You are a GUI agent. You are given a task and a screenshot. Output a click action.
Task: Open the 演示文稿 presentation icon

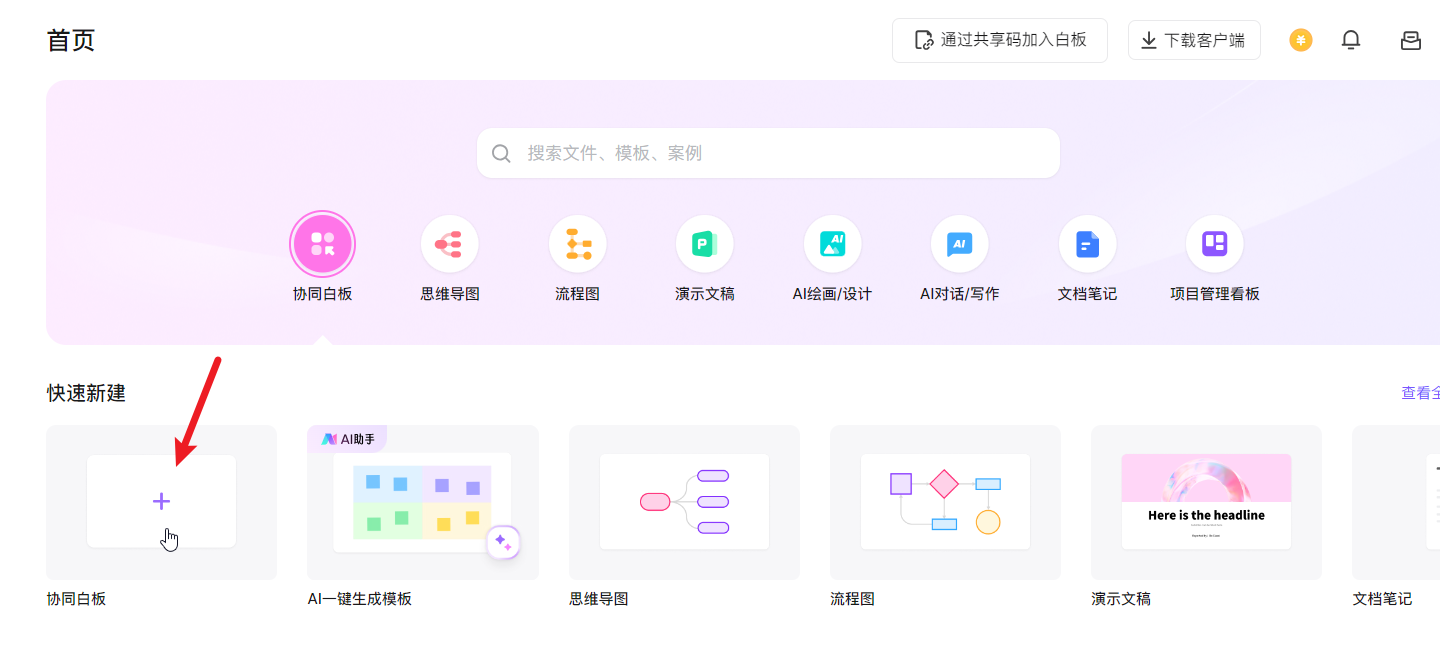click(704, 244)
